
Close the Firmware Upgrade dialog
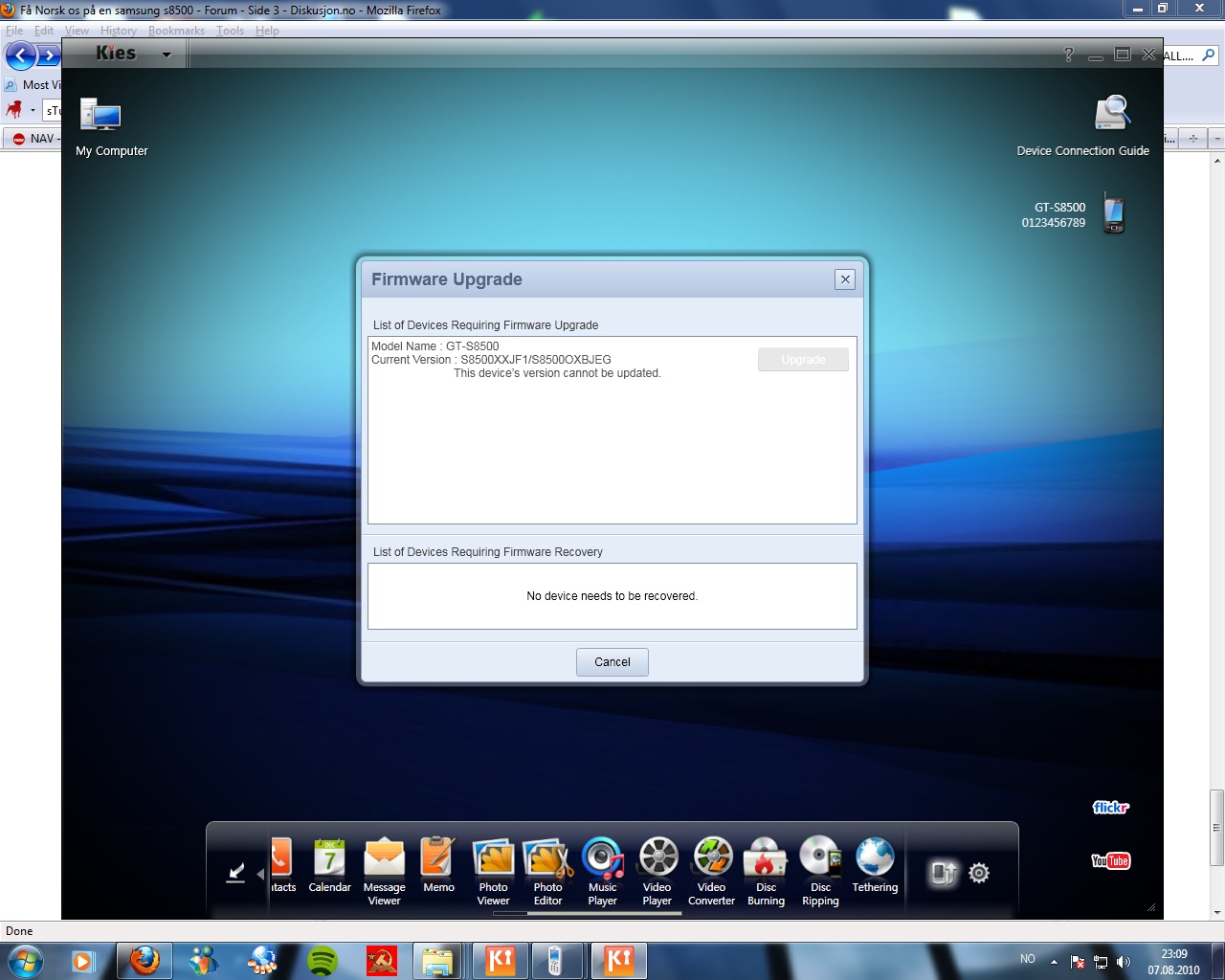pos(845,279)
